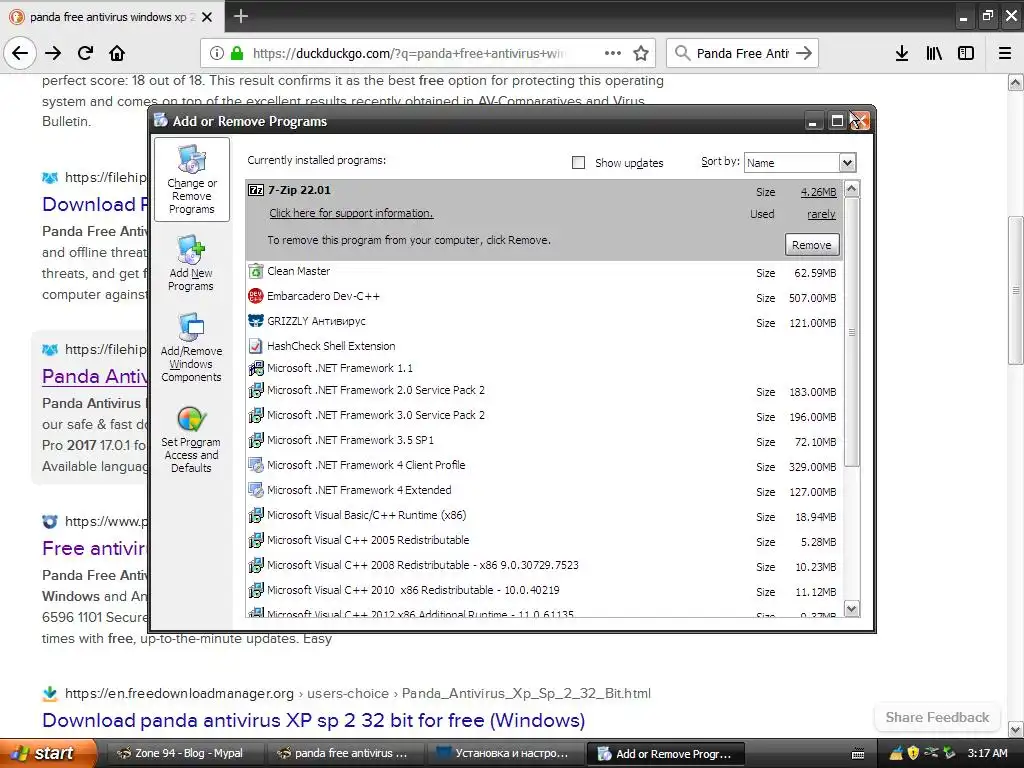Close the panda free antivirus tab

(x=207, y=17)
